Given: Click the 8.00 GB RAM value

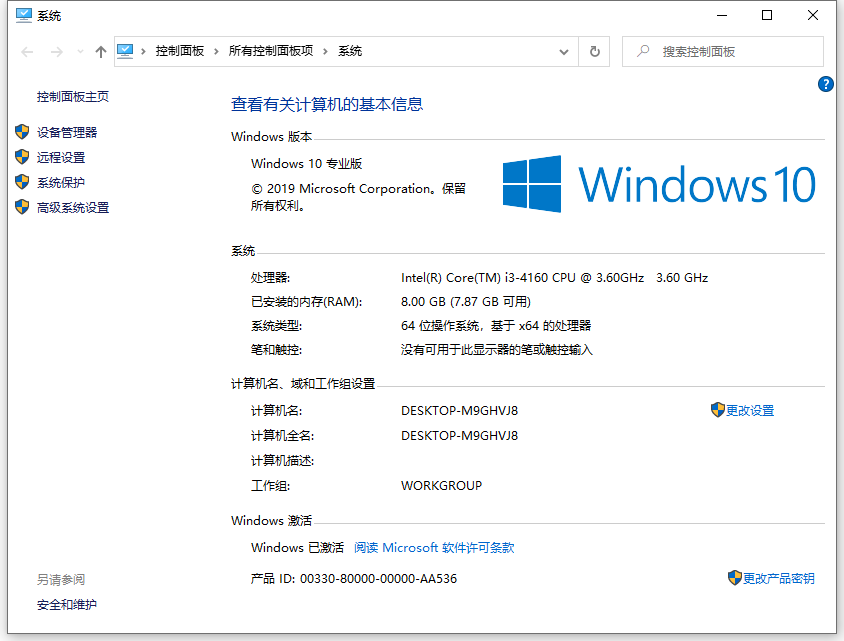Looking at the screenshot, I should tap(466, 302).
